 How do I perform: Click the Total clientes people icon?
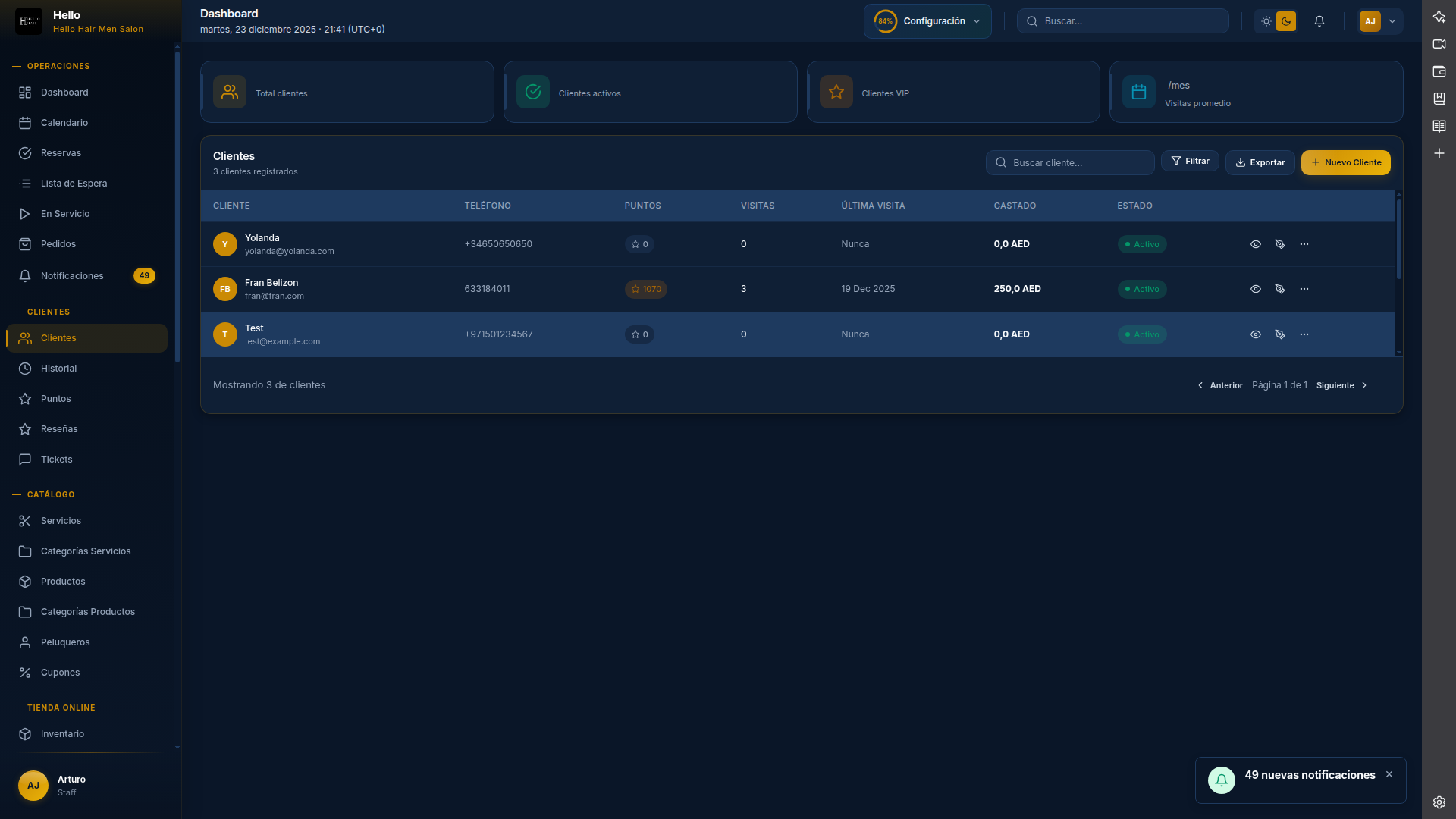coord(230,92)
